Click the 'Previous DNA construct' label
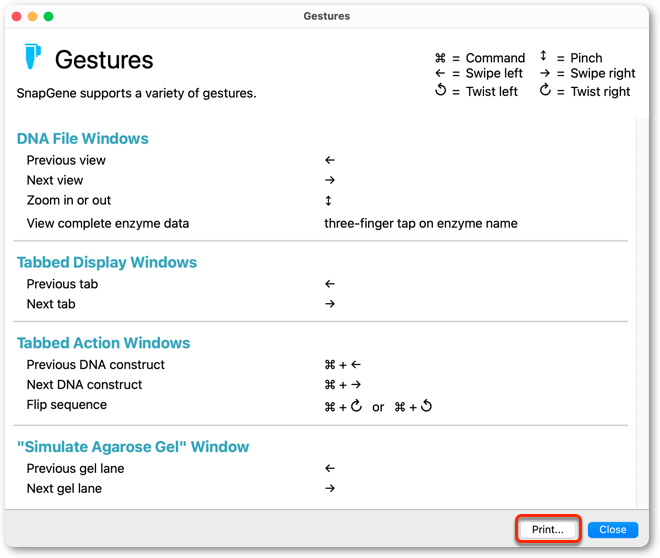The width and height of the screenshot is (660, 558). click(x=96, y=365)
